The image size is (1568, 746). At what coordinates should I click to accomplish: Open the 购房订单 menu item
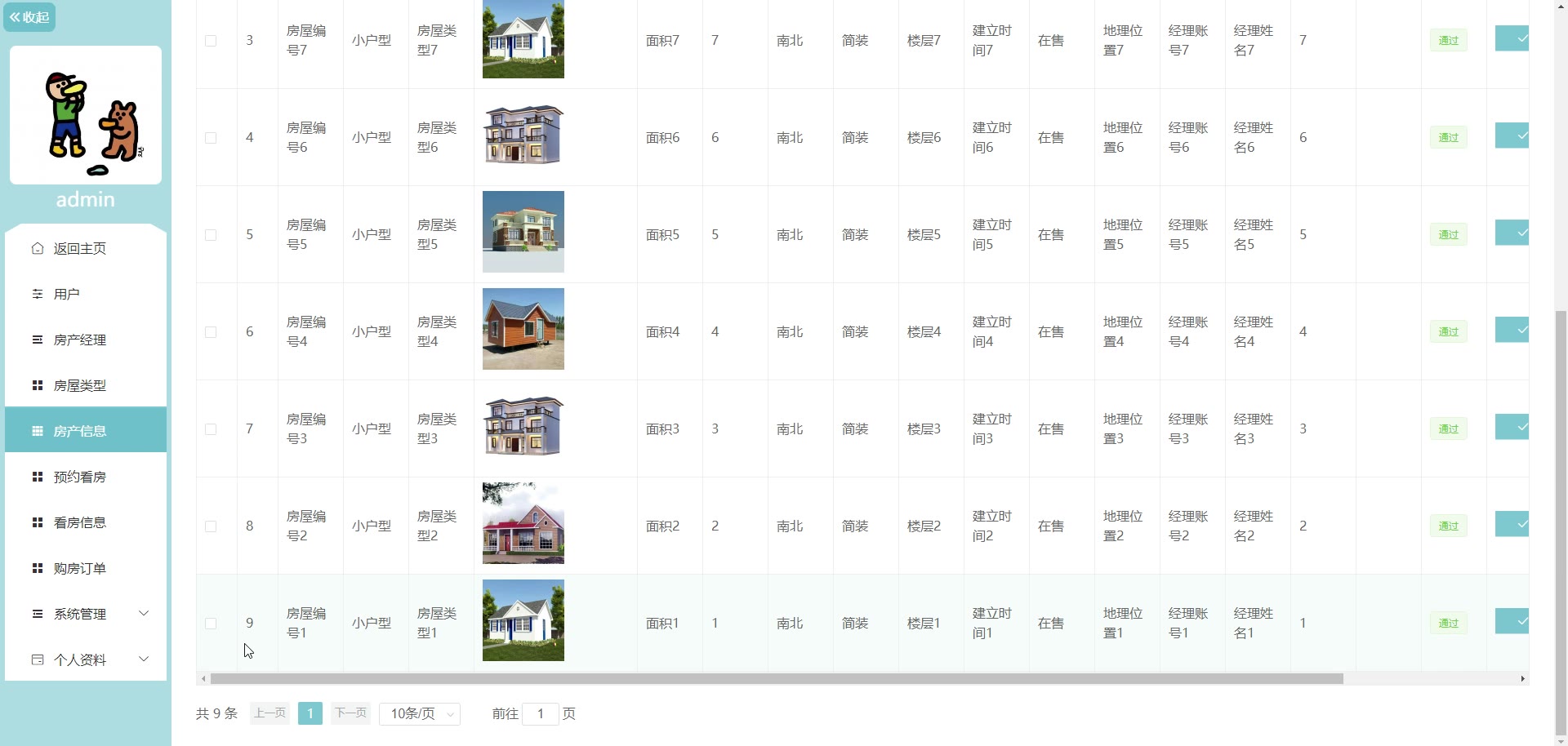point(86,568)
